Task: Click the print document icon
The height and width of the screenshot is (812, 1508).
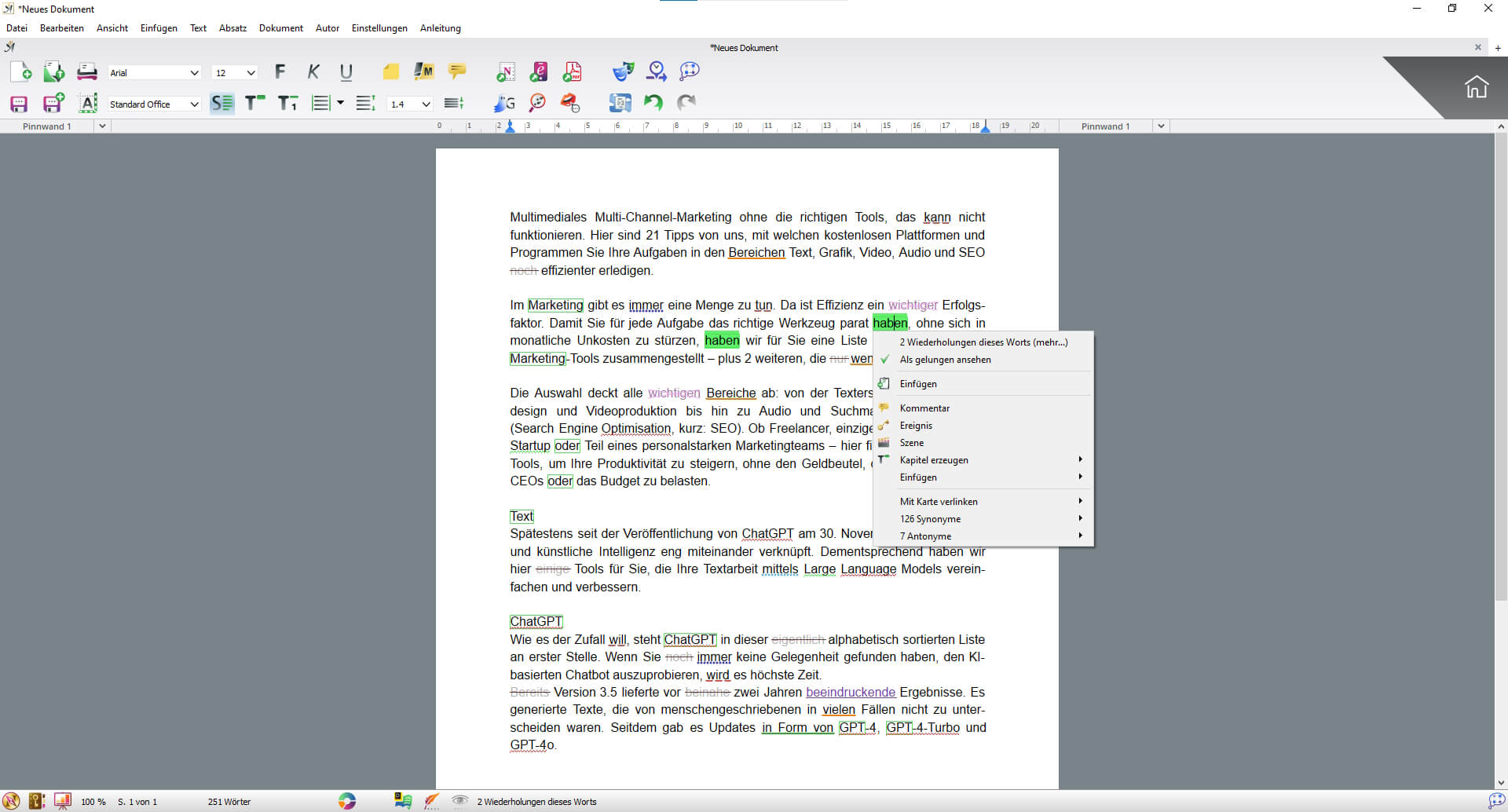Action: click(86, 72)
